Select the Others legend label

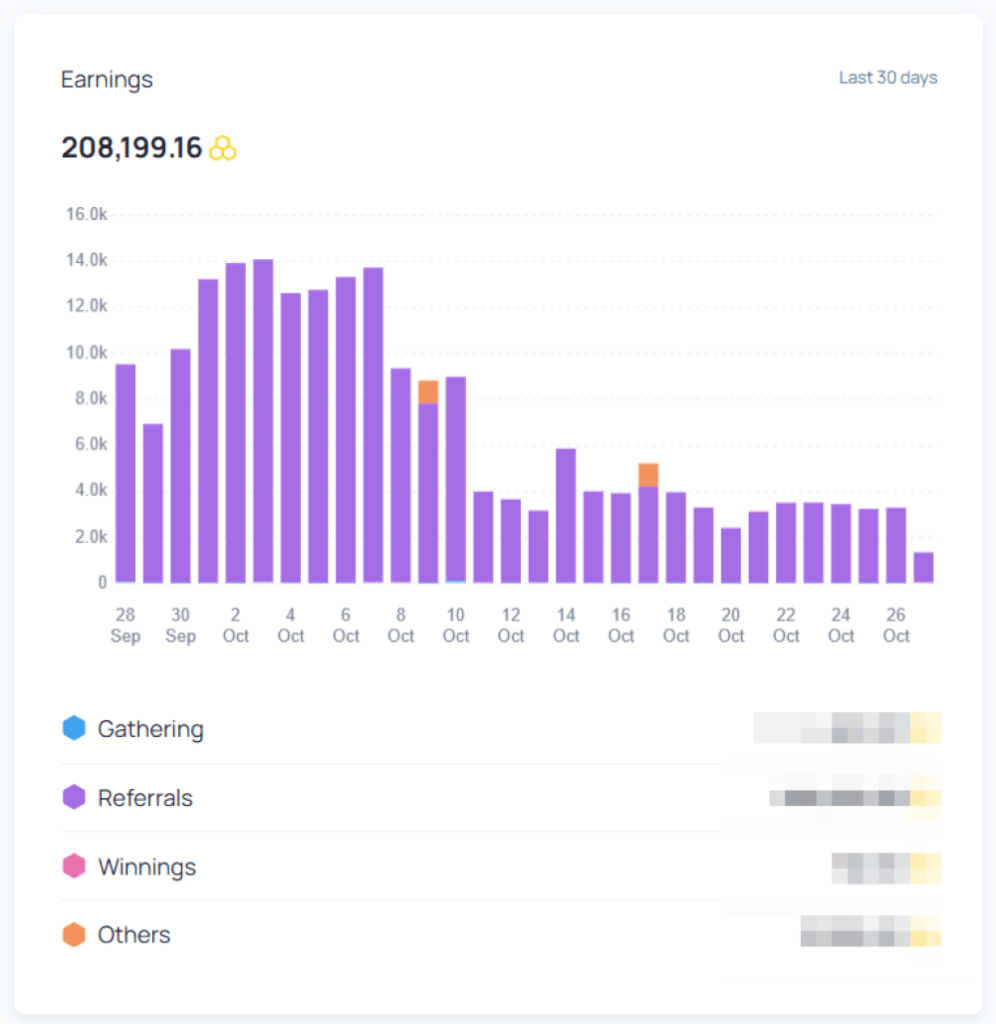pos(134,935)
